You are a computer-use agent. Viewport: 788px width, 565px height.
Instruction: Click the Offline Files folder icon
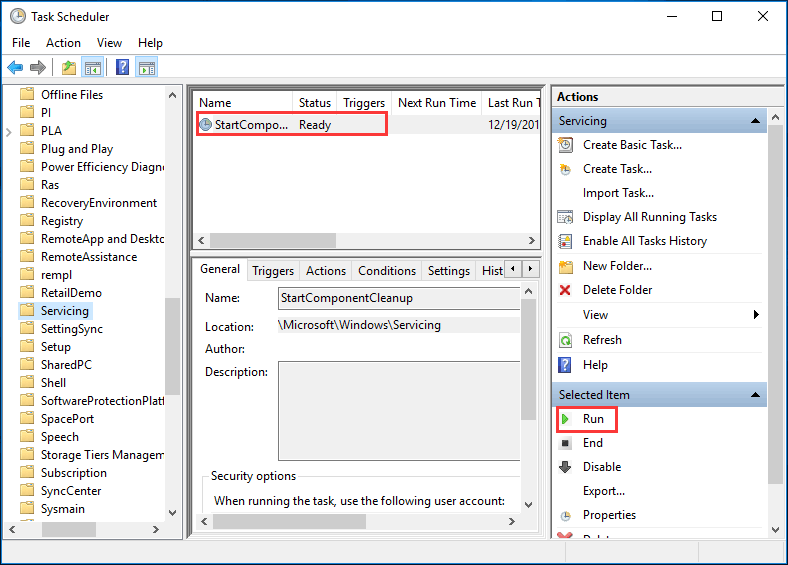[x=27, y=95]
